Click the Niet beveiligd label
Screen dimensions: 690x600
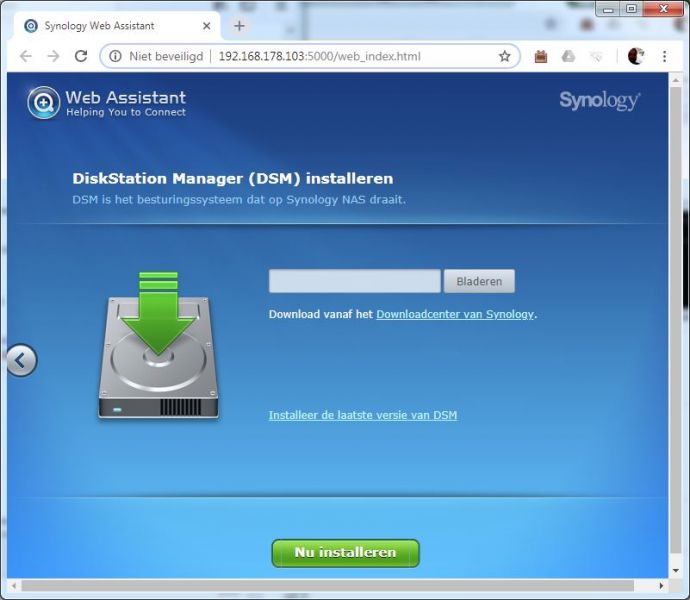pyautogui.click(x=166, y=56)
